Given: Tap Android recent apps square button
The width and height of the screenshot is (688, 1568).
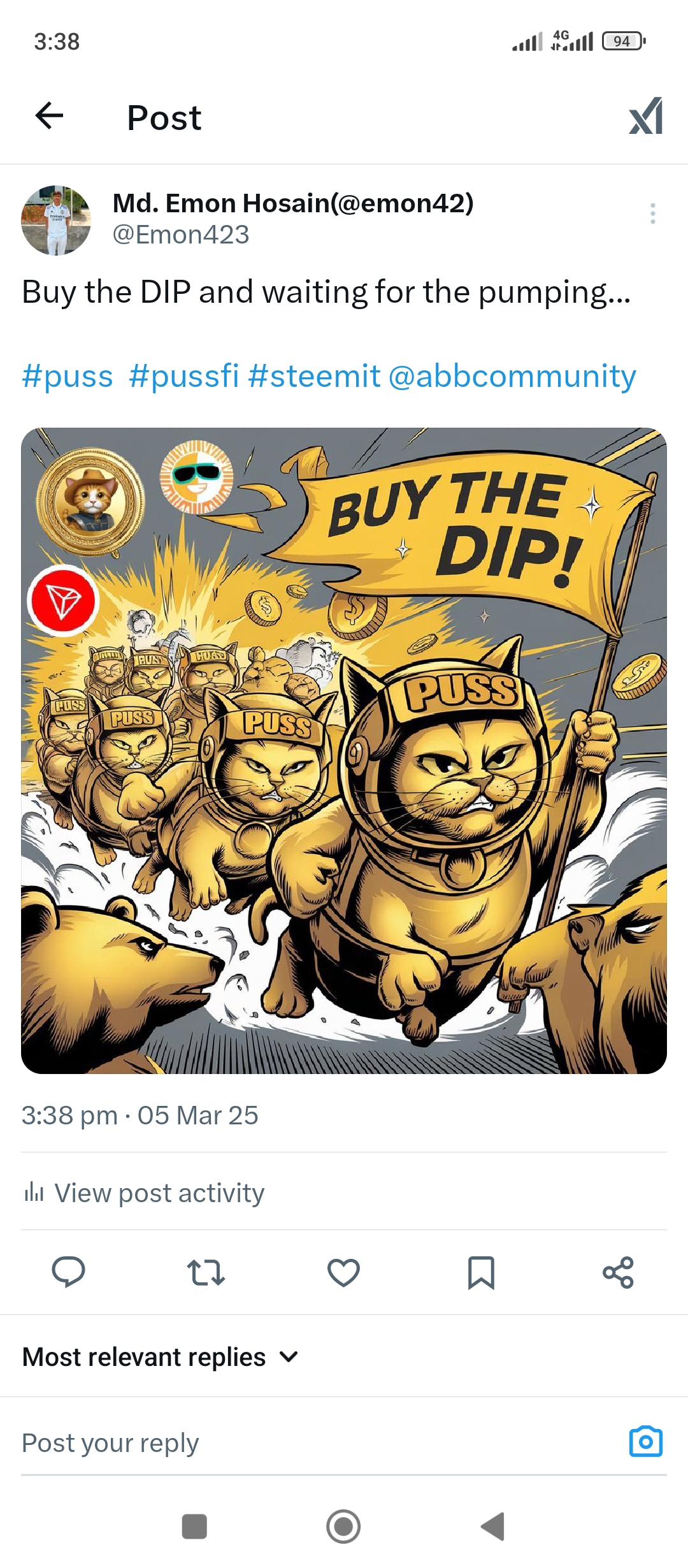Looking at the screenshot, I should click(194, 1527).
